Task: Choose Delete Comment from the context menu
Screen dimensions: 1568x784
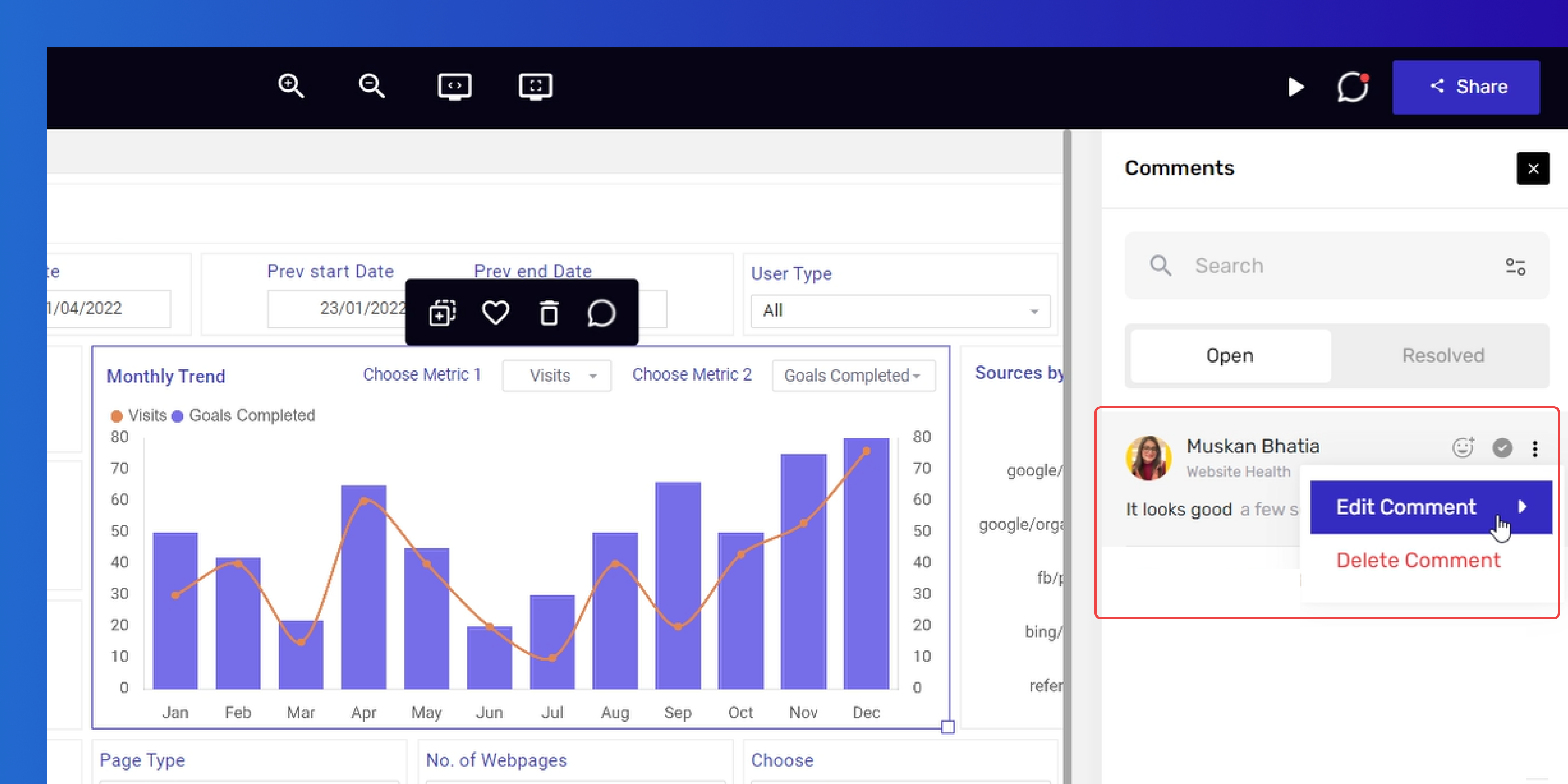Action: click(x=1417, y=560)
